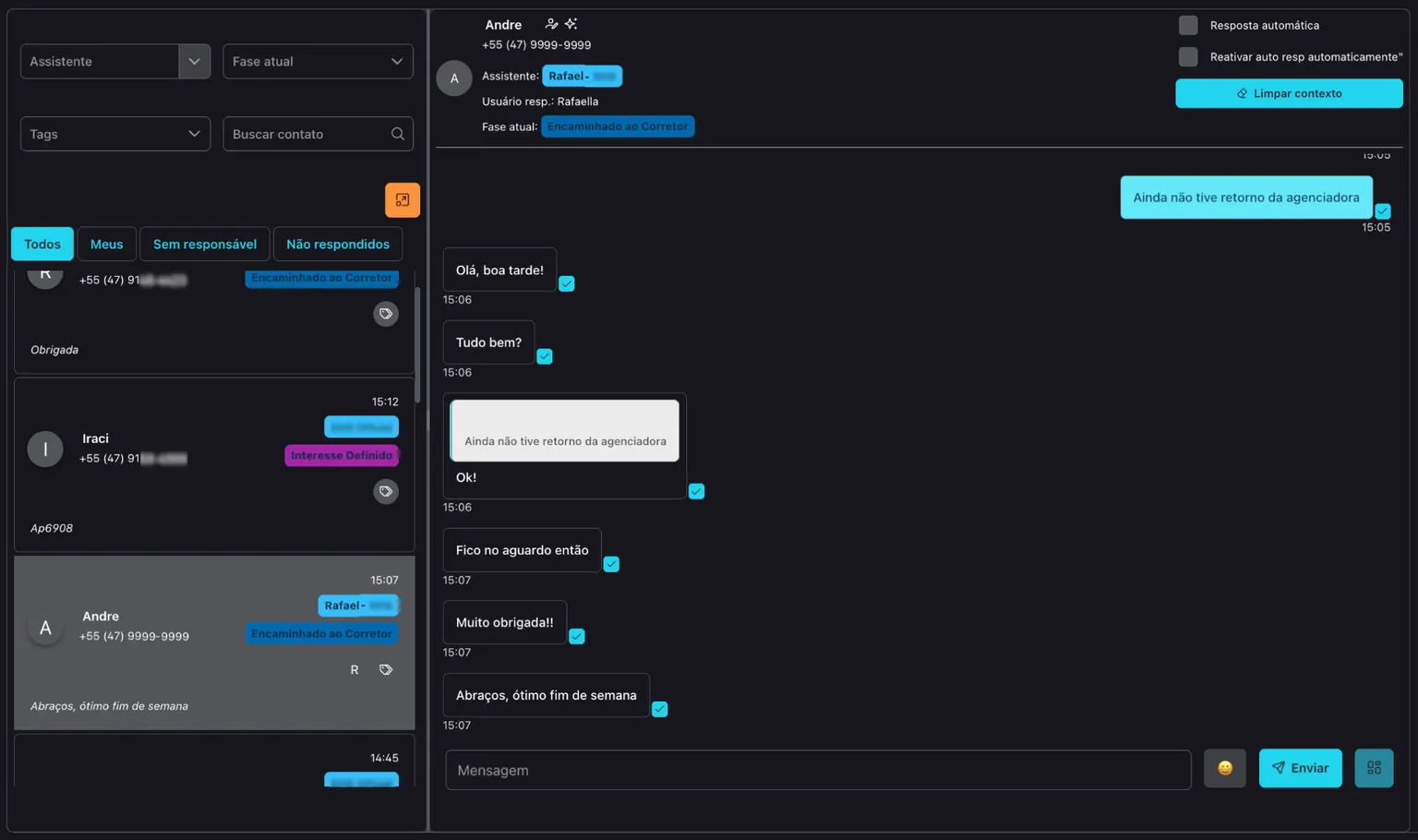Screen dimensions: 1418x840
Task: Enable the Resposta automática checkbox
Action: click(x=1188, y=25)
